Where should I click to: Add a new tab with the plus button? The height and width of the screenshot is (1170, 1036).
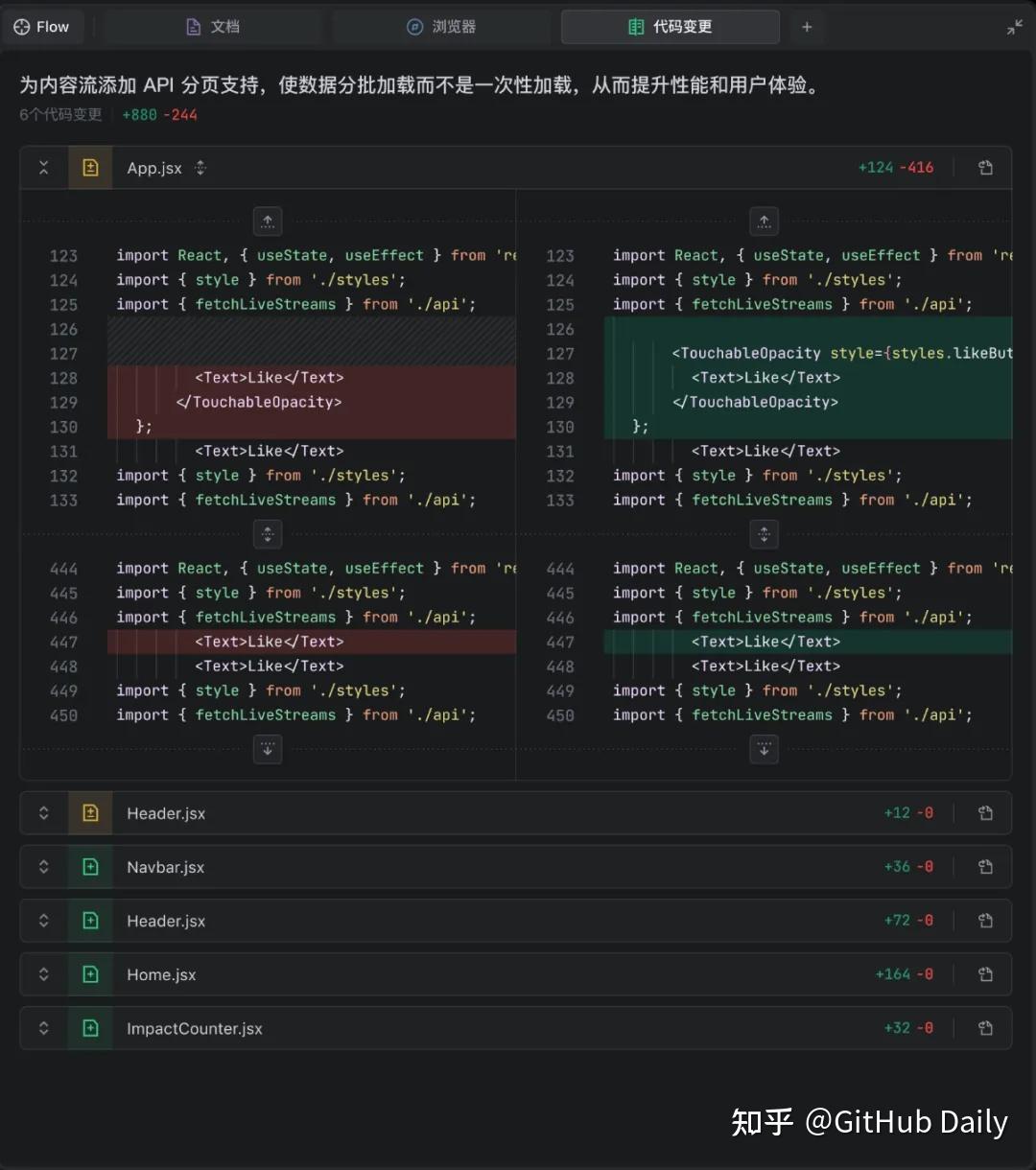(x=807, y=27)
